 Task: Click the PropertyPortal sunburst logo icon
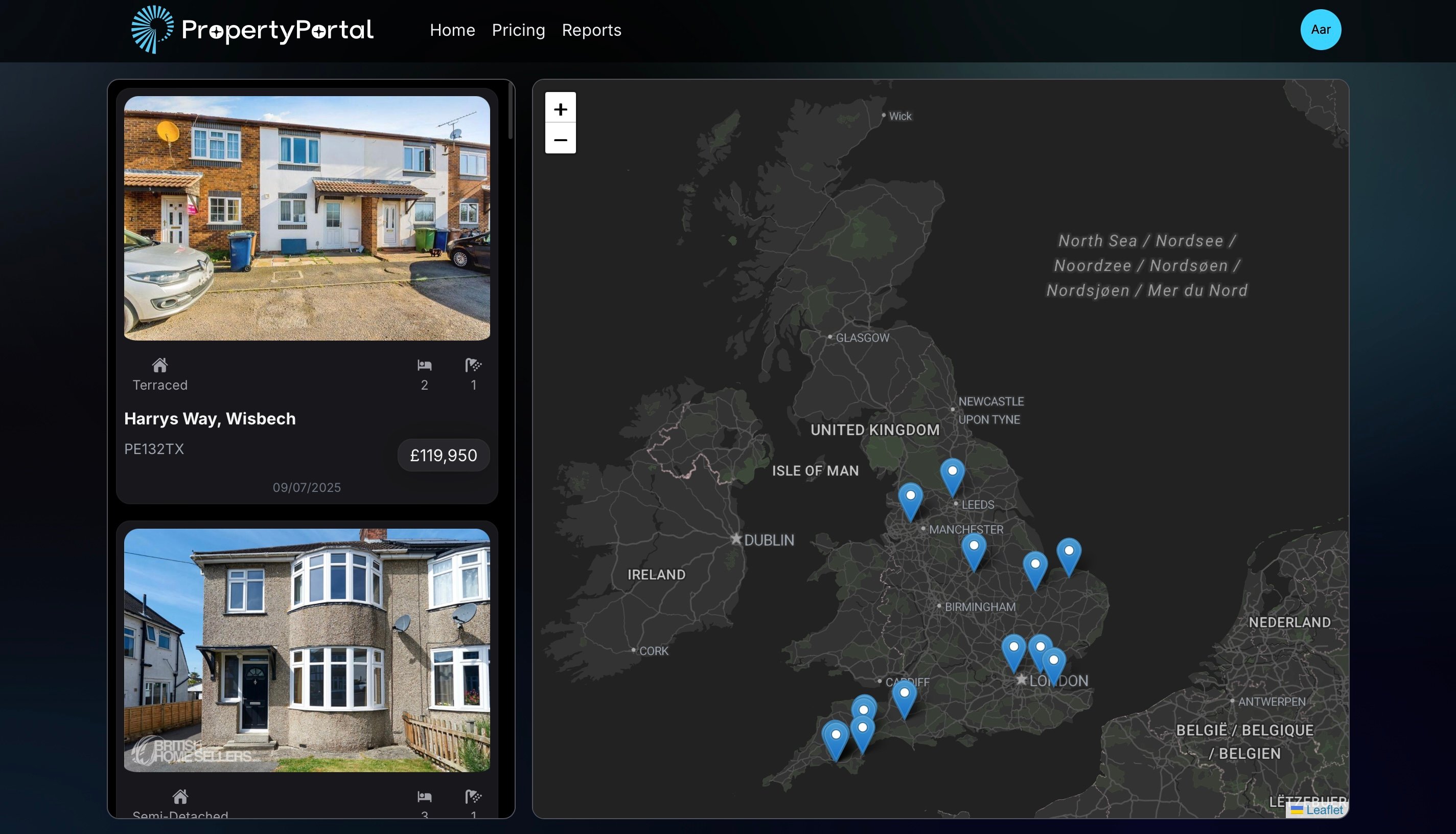152,30
